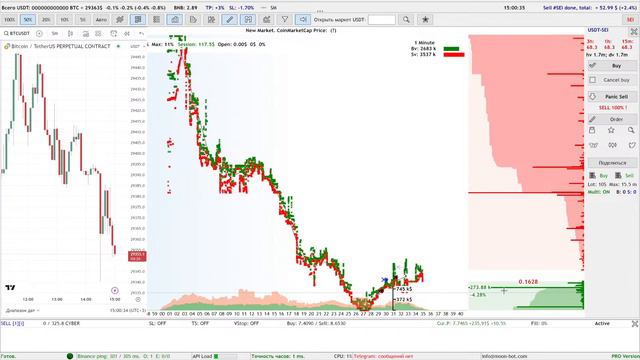Click the heart-shaped icon in side panel
This screenshot has width=640, height=360.
pyautogui.click(x=632, y=145)
